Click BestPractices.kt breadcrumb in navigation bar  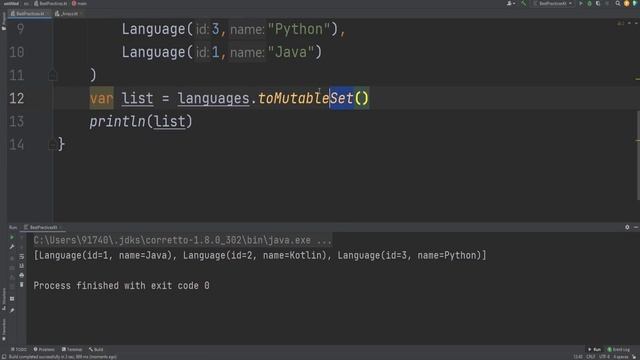click(51, 4)
